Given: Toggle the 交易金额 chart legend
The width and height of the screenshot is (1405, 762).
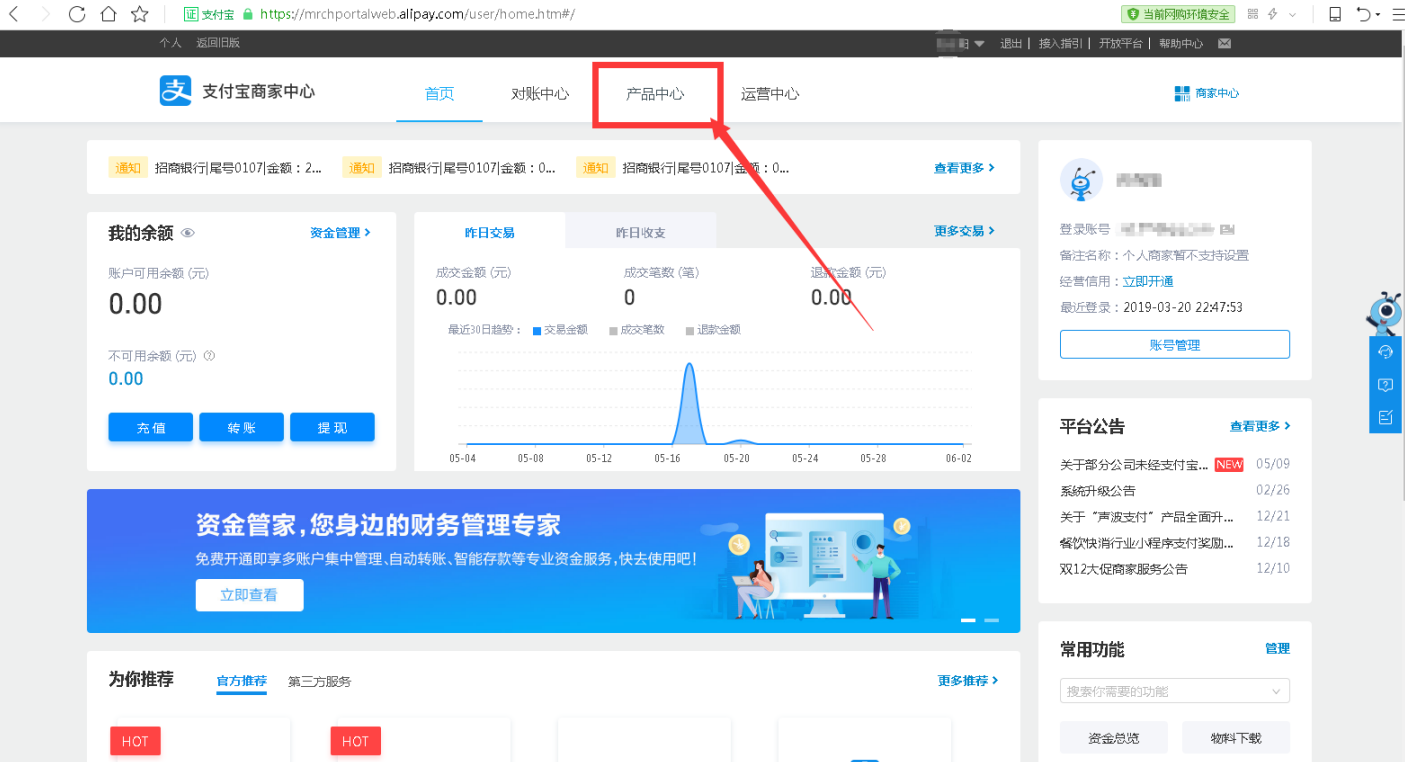Looking at the screenshot, I should (560, 329).
